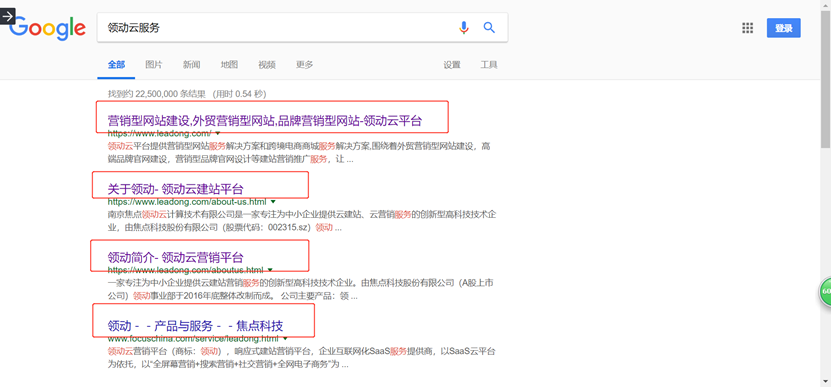Switch to the 图片 tab
831x387 pixels.
pos(154,65)
